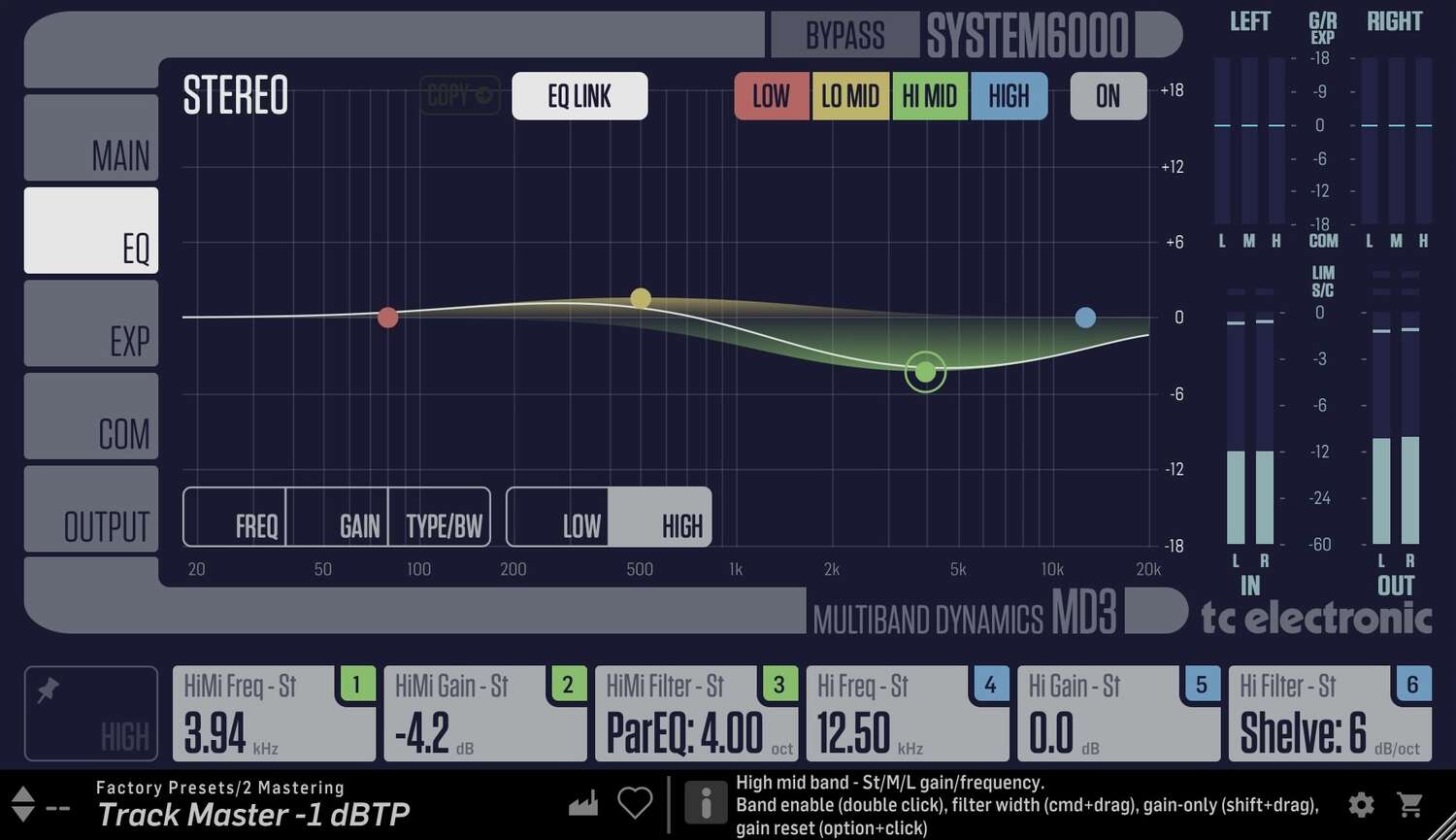This screenshot has height=840, width=1456.
Task: Open the factory preset list via factory icon
Action: [582, 802]
